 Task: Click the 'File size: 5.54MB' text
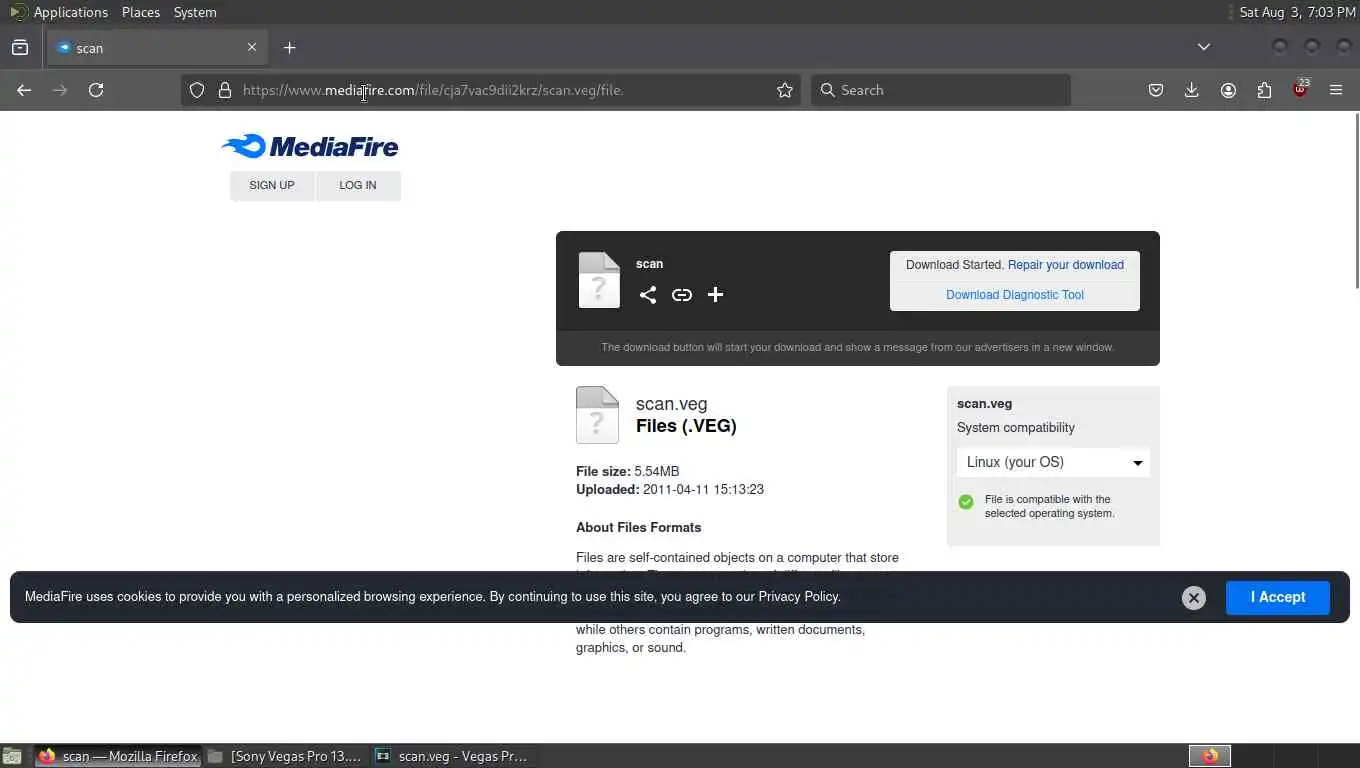coord(627,471)
